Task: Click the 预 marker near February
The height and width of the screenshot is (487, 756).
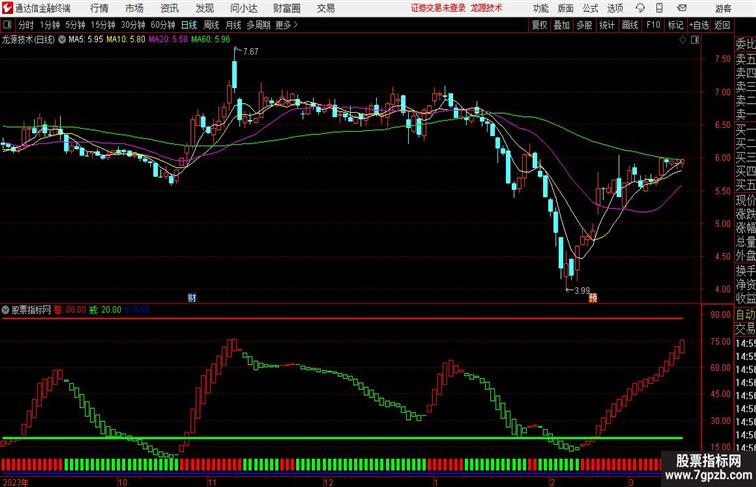Action: pyautogui.click(x=593, y=298)
